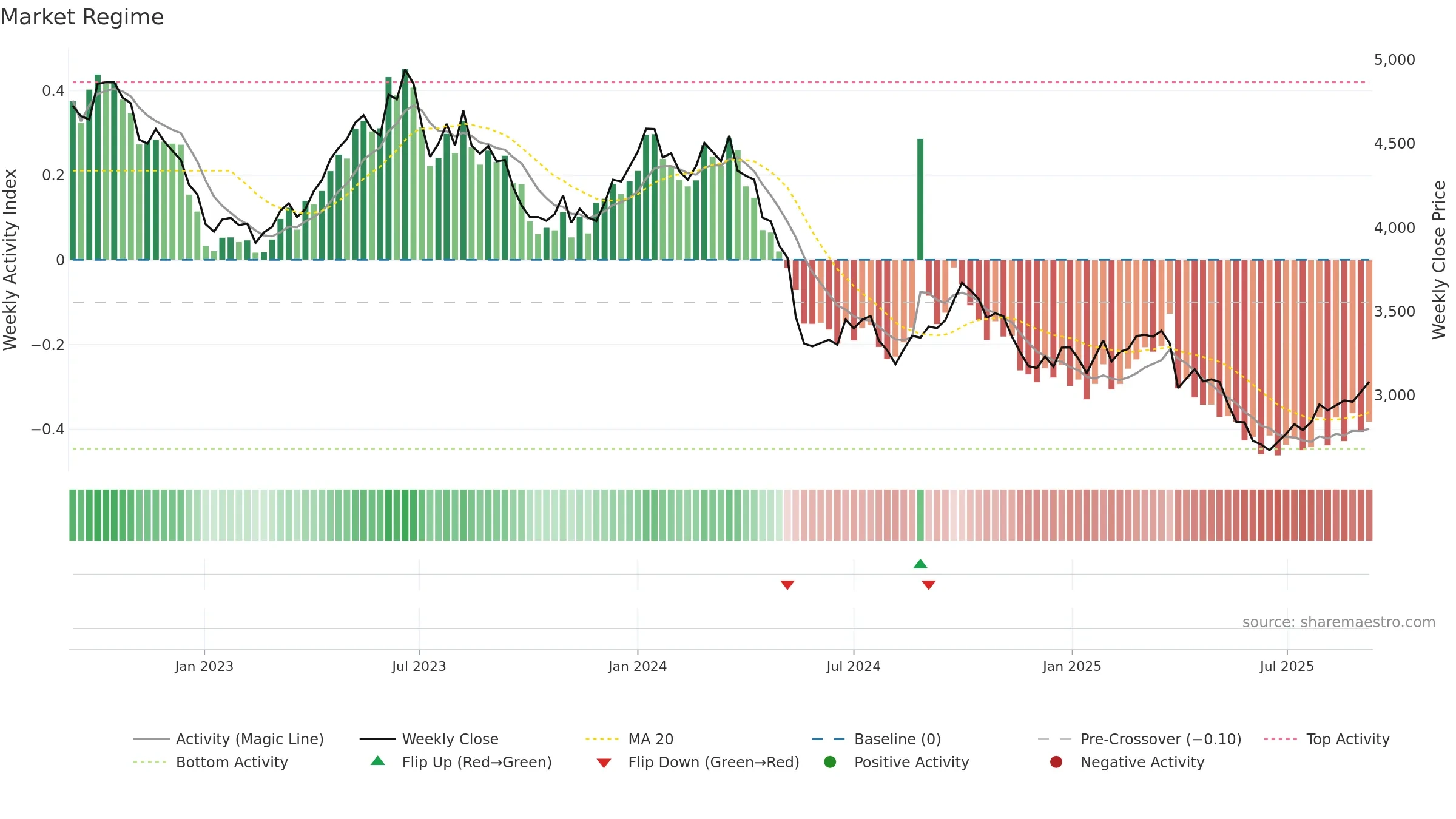Click the Positive Activity legend label
This screenshot has height=819, width=1456.
911,762
